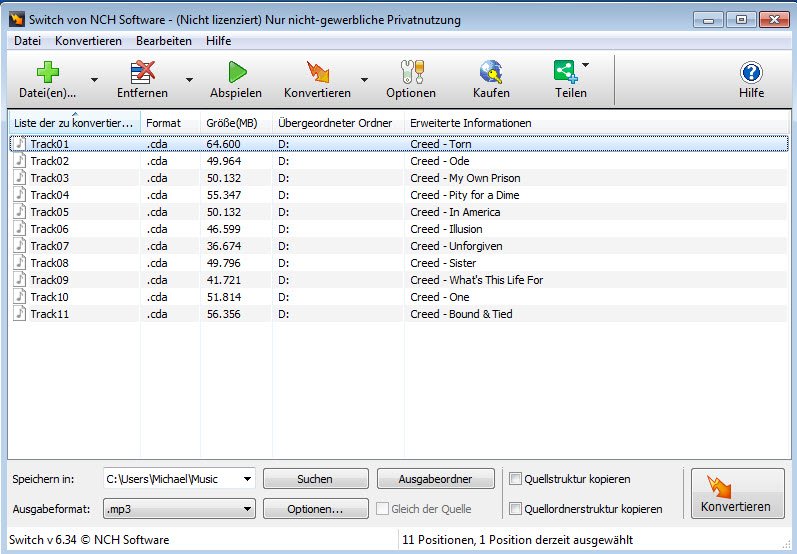Enable Quellstruktur kopieren checkbox
This screenshot has height=554, width=797.
coord(516,478)
